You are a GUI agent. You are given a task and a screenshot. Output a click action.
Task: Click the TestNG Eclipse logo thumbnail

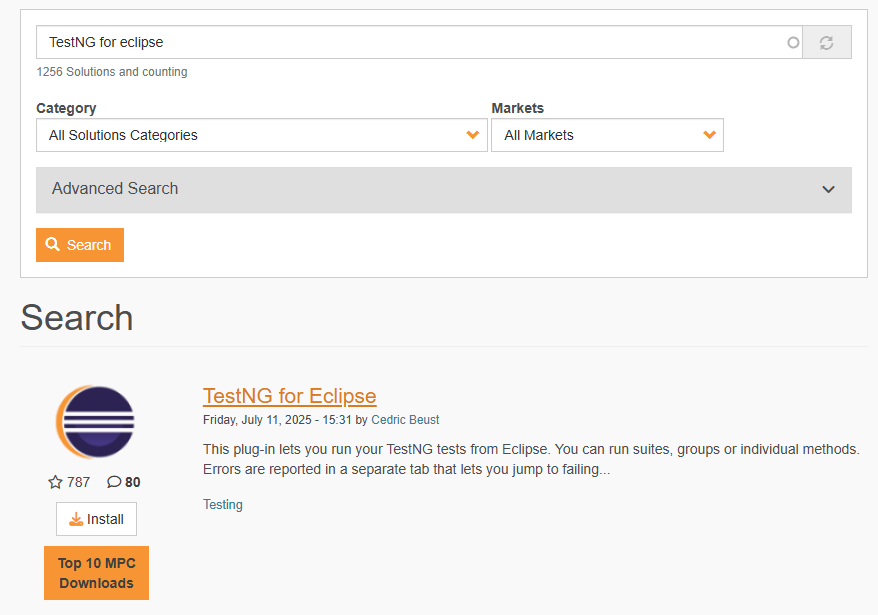(x=95, y=422)
